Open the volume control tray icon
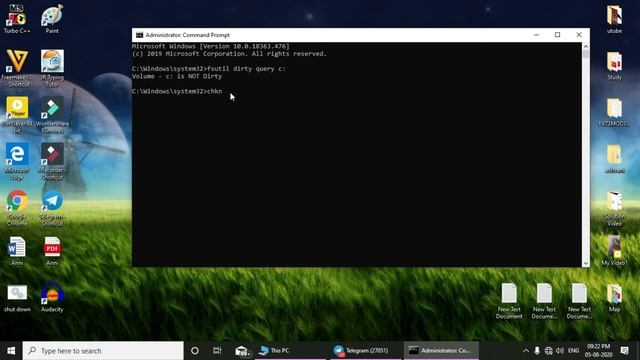 coord(560,351)
